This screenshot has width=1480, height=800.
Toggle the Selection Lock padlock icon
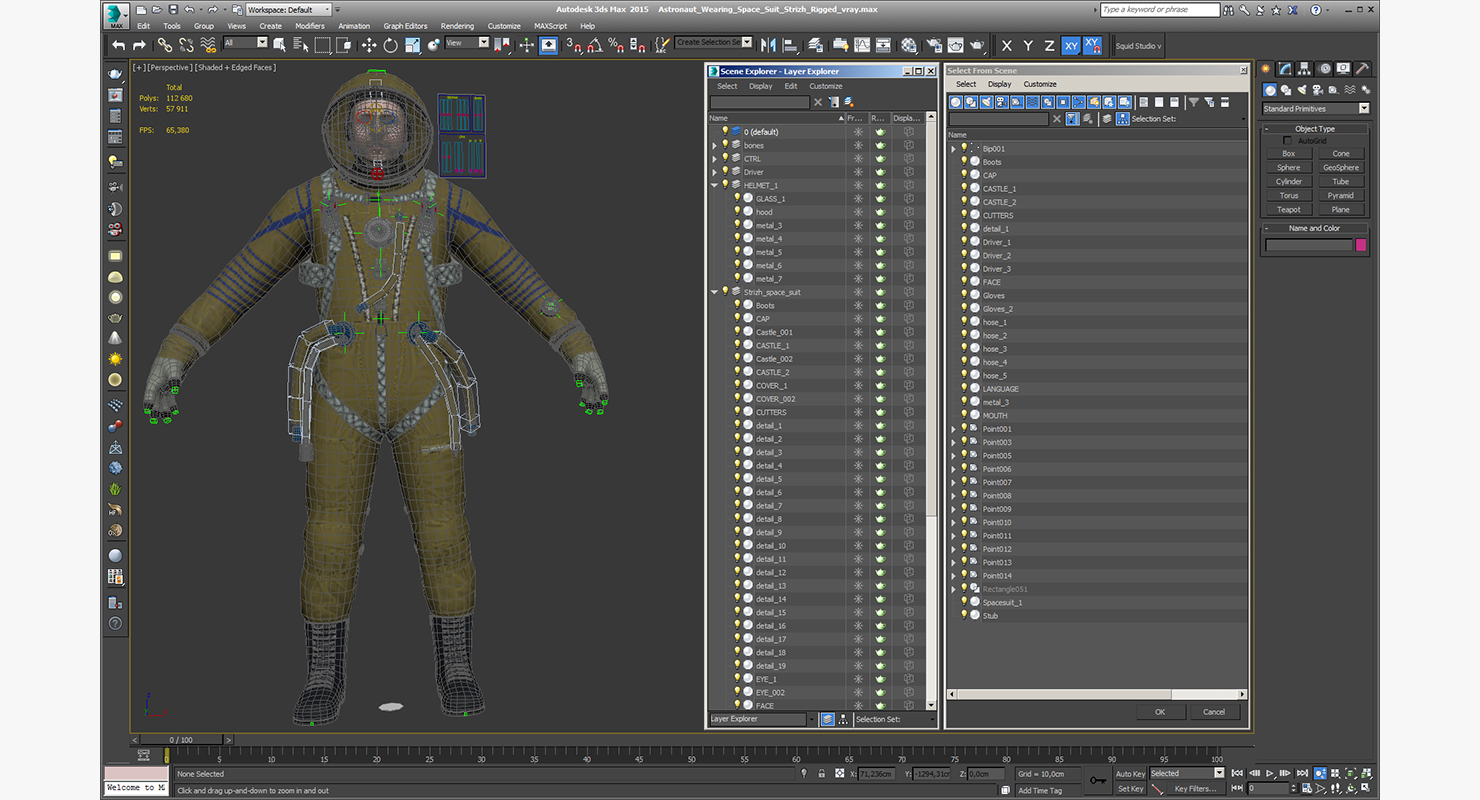click(x=822, y=773)
